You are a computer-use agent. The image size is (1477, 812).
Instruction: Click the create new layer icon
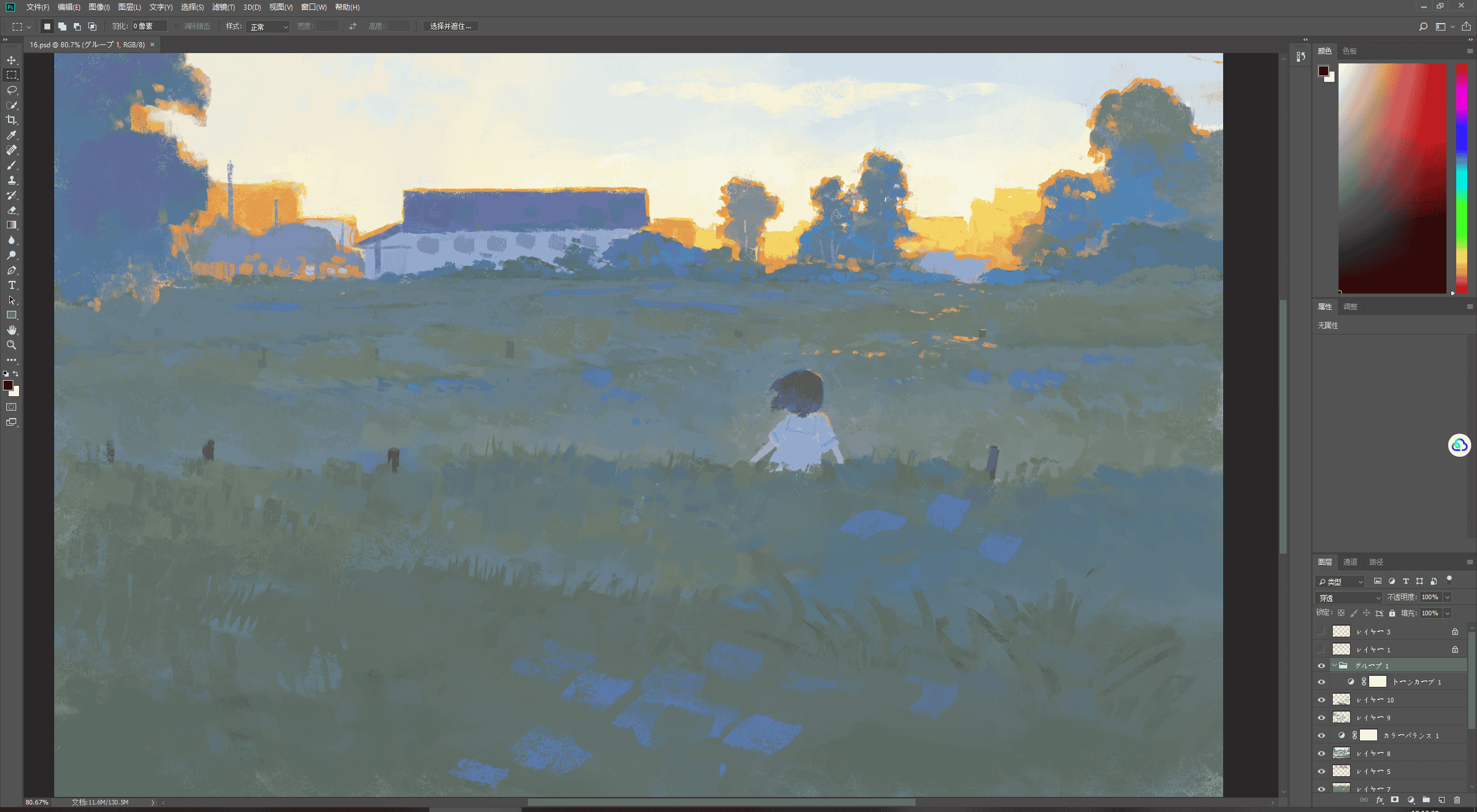[1441, 800]
